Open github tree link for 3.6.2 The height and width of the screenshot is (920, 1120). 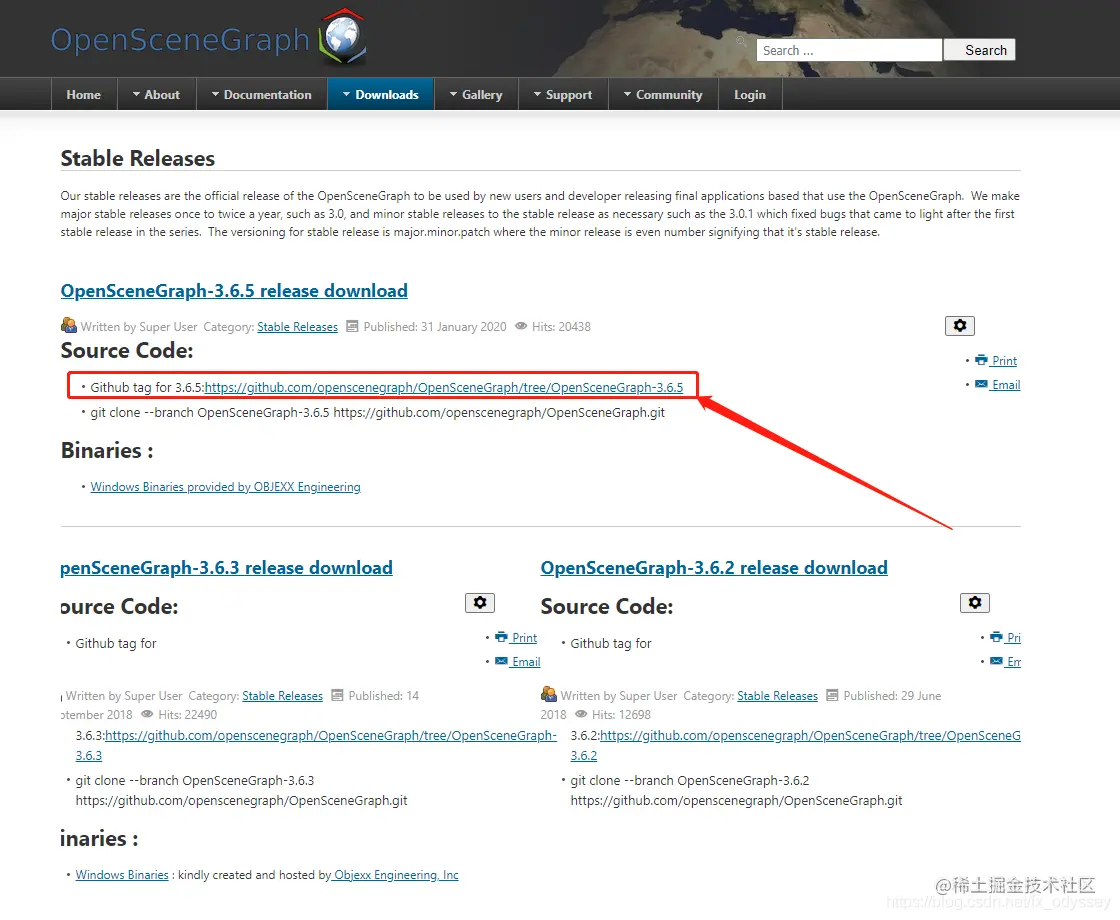(810, 736)
